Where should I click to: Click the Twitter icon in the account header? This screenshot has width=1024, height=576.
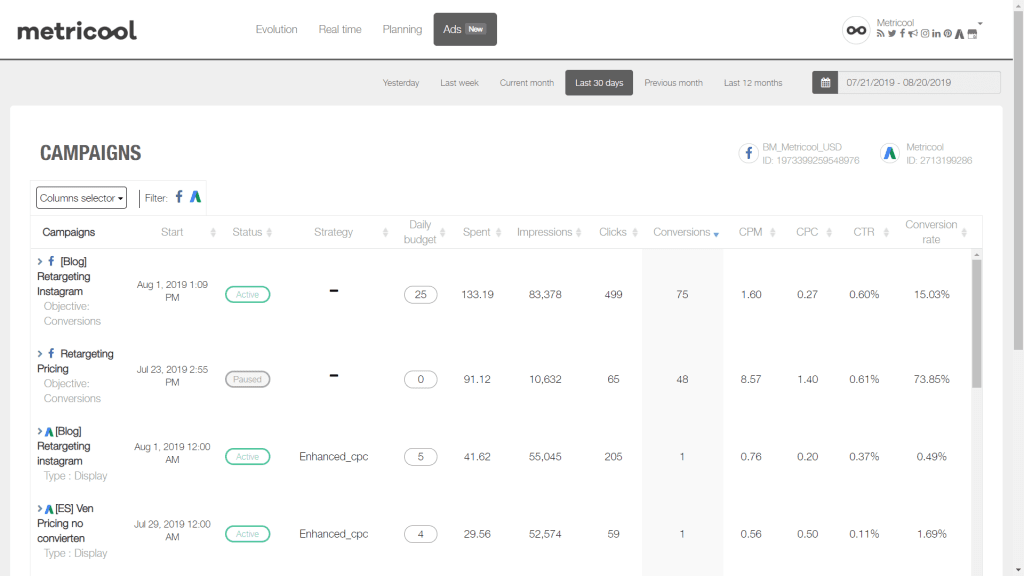pyautogui.click(x=891, y=33)
